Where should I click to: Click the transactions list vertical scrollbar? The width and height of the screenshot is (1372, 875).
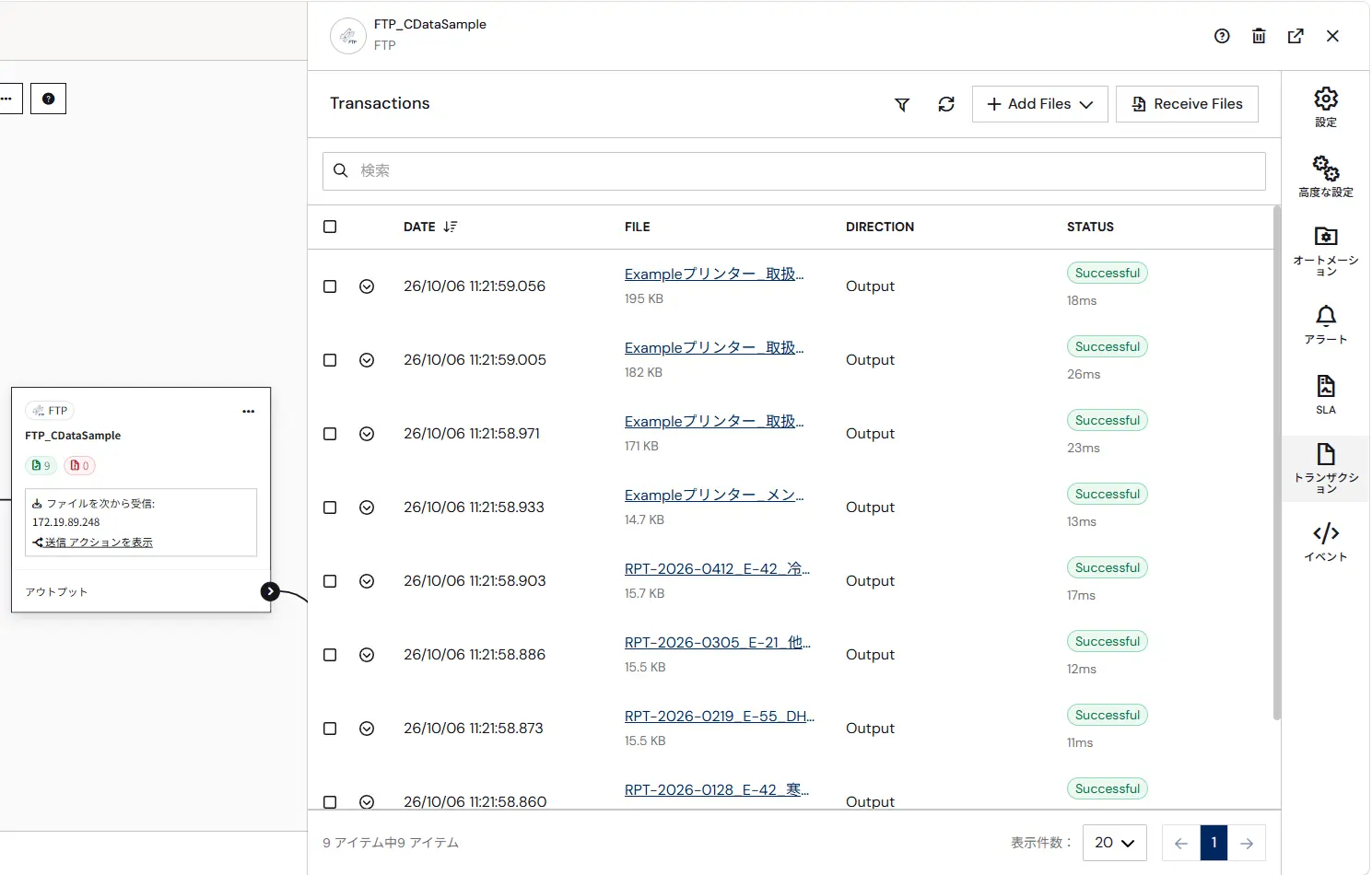pyautogui.click(x=1276, y=463)
